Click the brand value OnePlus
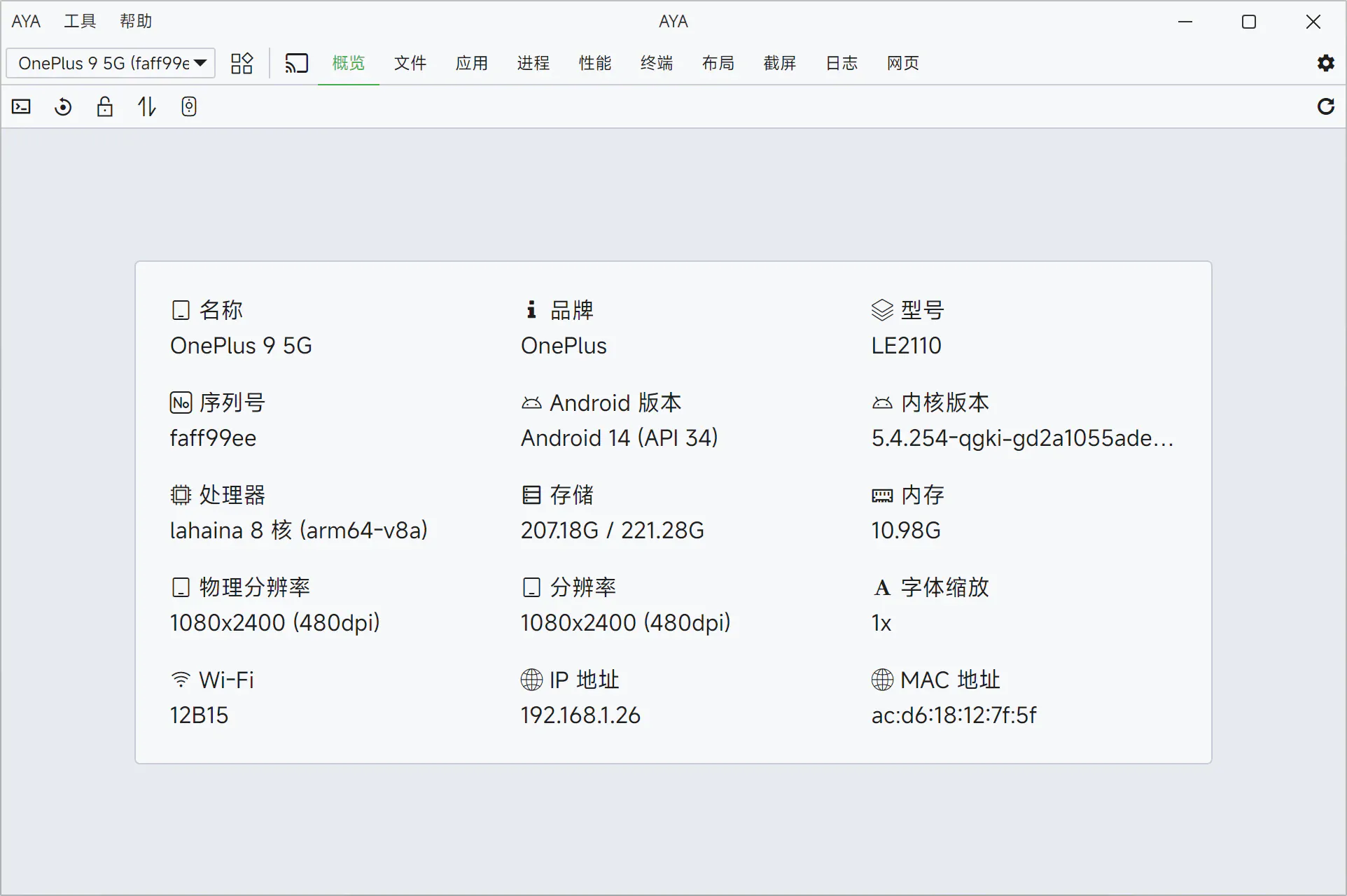The image size is (1347, 896). [x=564, y=346]
